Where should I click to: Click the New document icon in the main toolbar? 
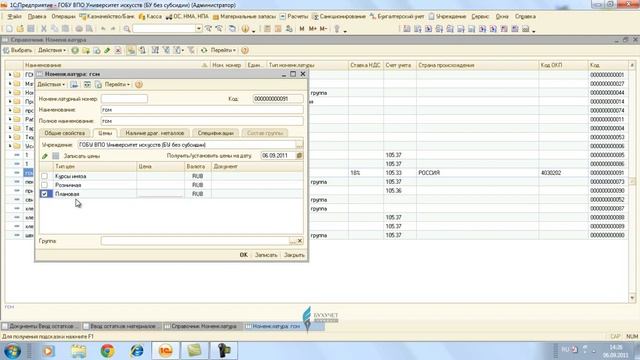(x=9, y=29)
